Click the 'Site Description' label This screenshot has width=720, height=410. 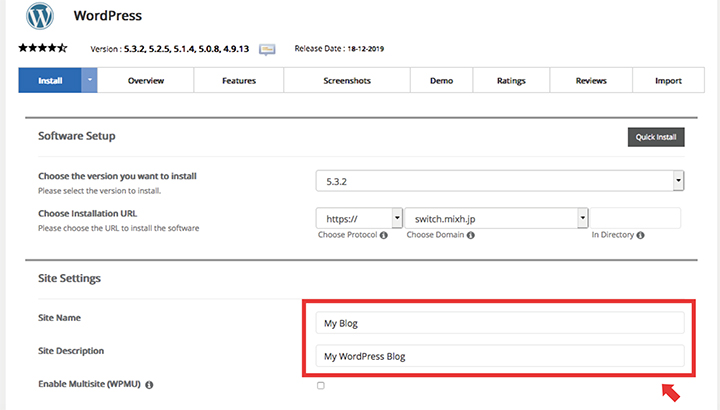coord(71,351)
